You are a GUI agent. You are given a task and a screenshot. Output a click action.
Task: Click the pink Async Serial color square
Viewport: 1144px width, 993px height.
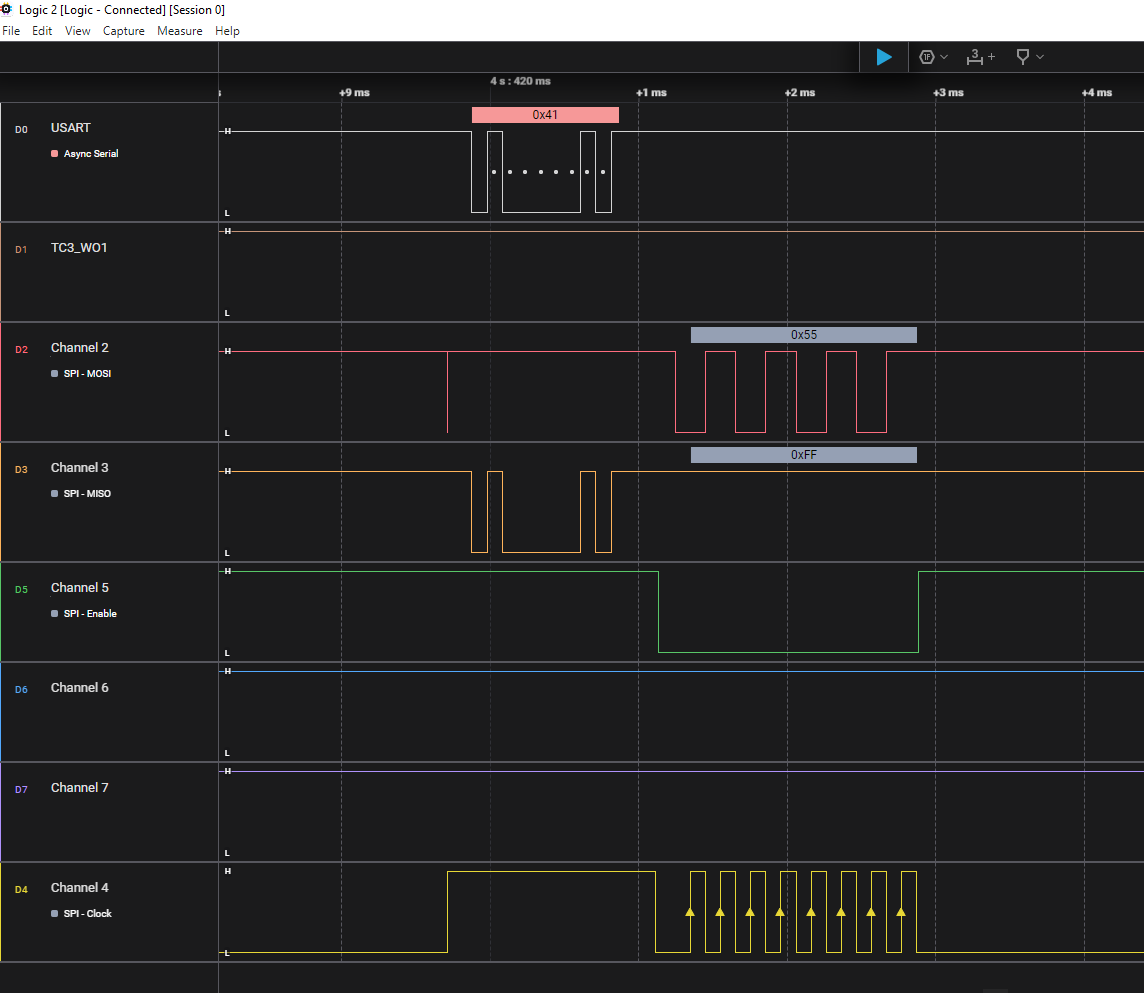(x=55, y=153)
